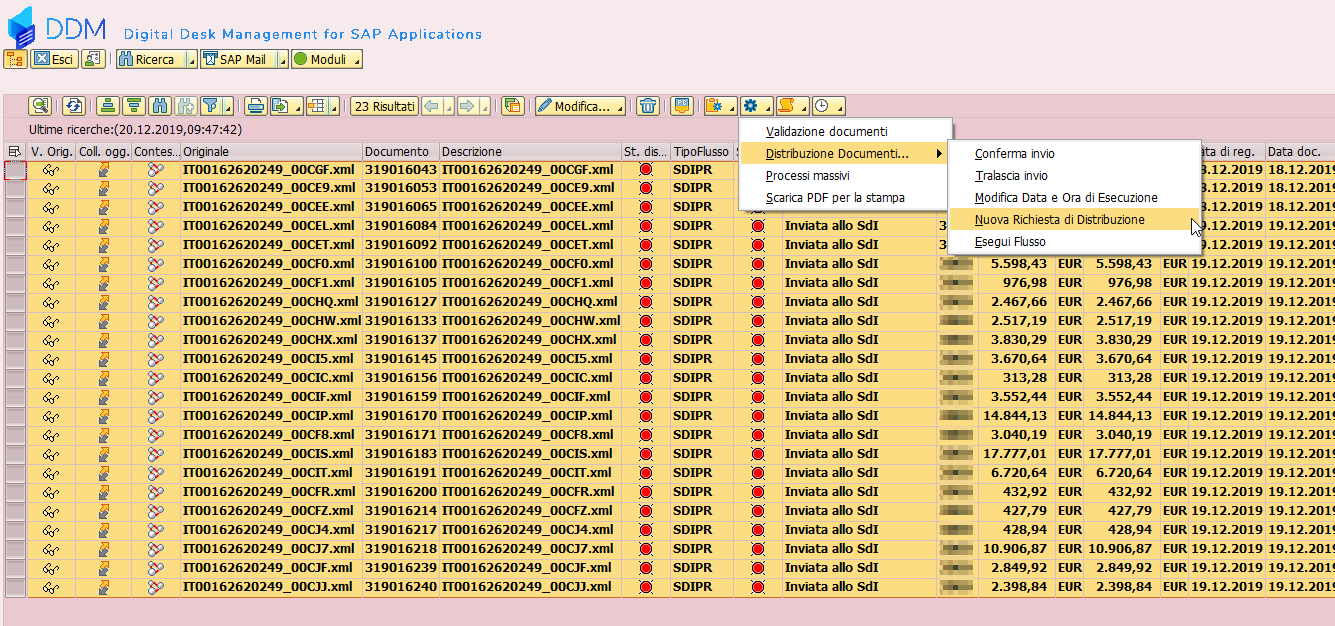Click the Originale column header

(271, 152)
